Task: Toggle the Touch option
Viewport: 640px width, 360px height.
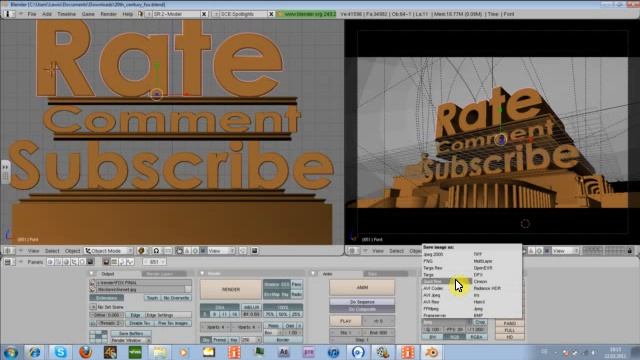Action: pyautogui.click(x=152, y=298)
